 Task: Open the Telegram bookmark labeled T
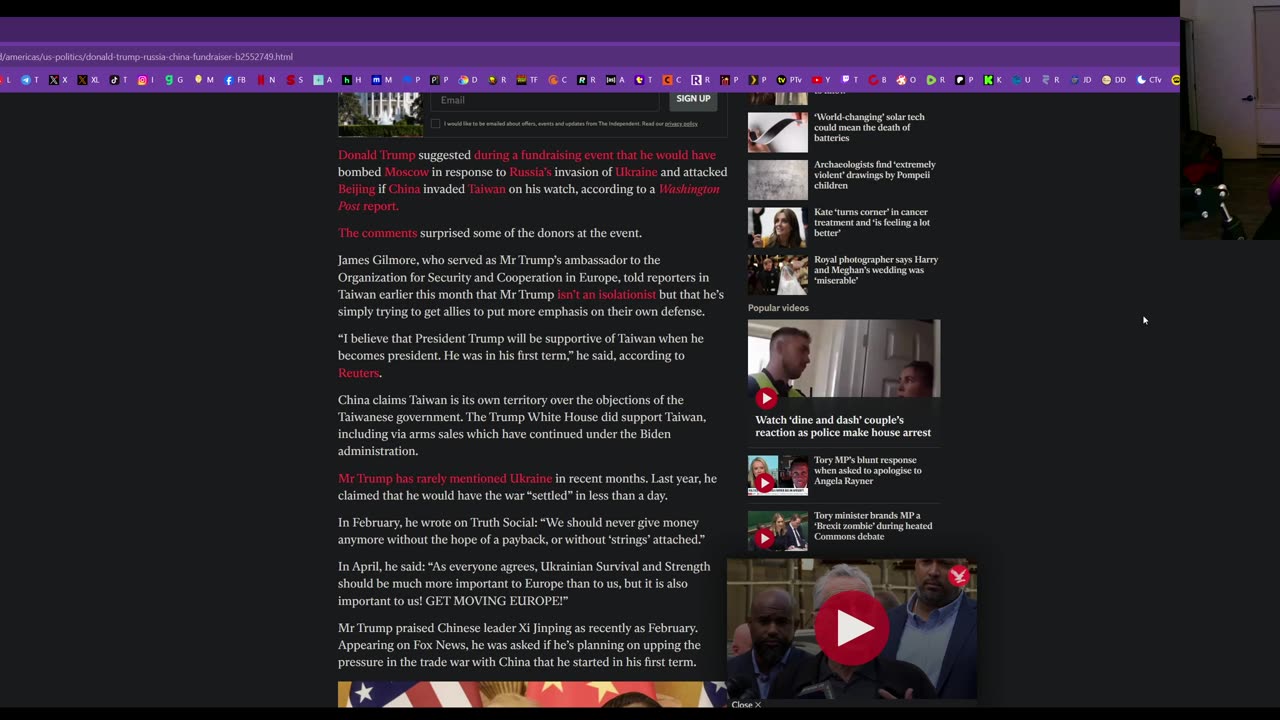click(31, 80)
